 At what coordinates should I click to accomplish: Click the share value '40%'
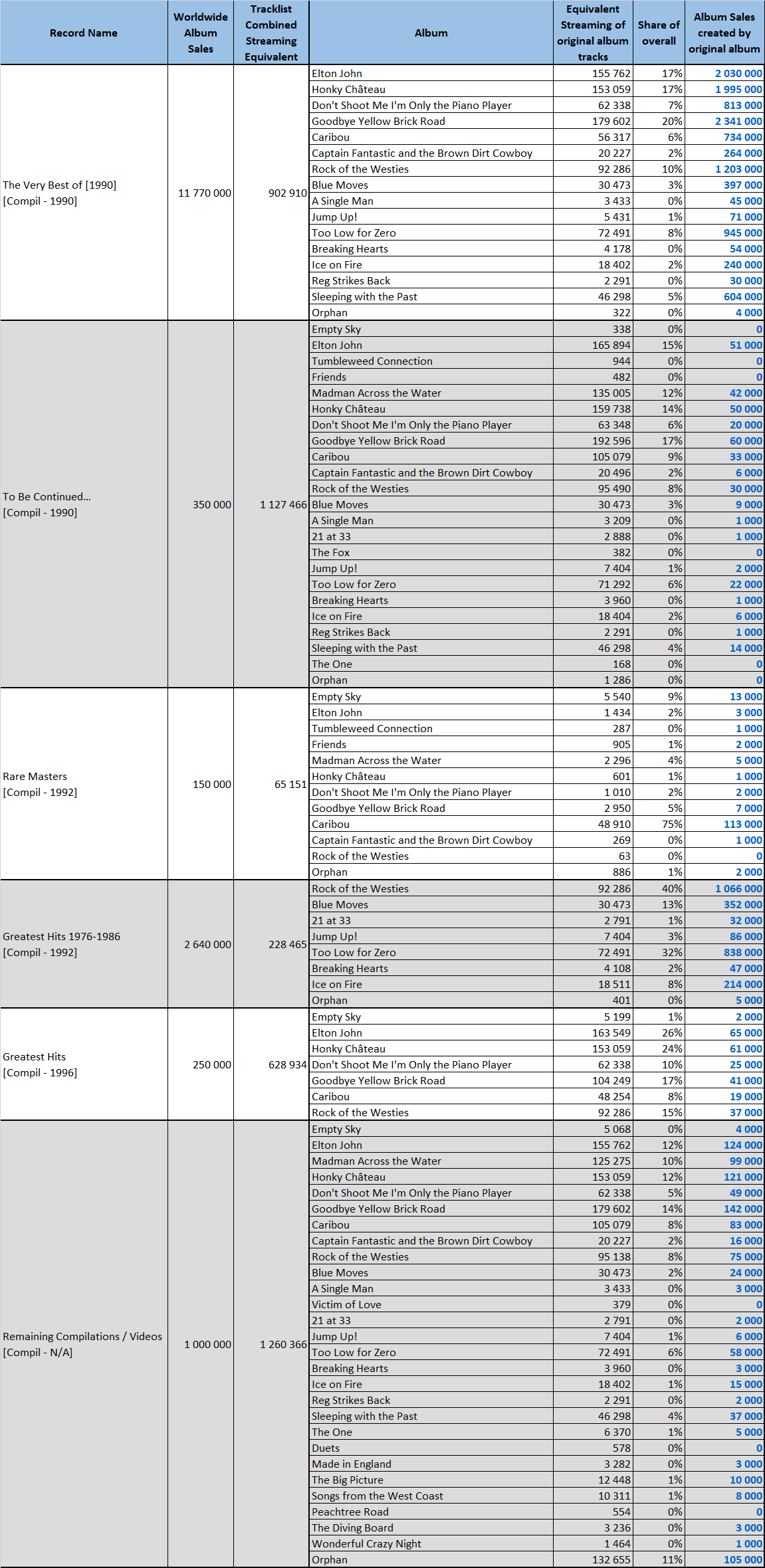[x=673, y=888]
